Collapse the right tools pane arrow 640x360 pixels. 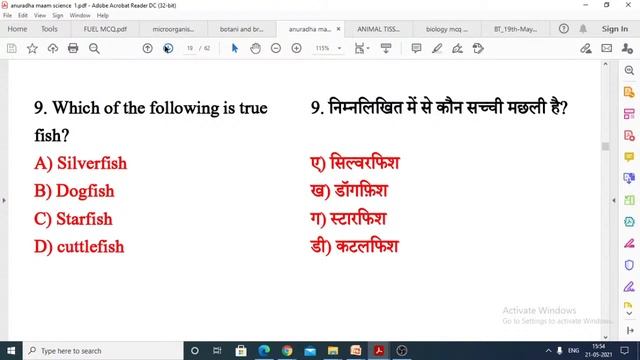point(614,200)
